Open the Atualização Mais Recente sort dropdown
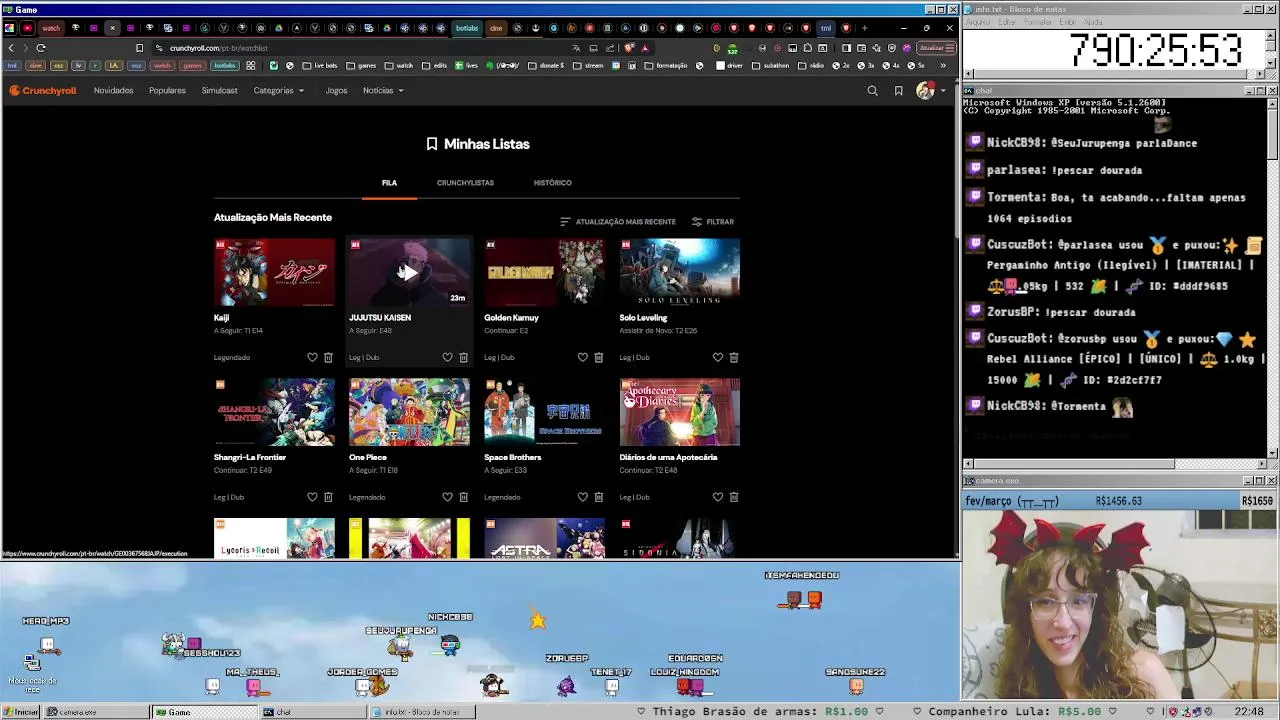The image size is (1280, 720). coord(618,222)
